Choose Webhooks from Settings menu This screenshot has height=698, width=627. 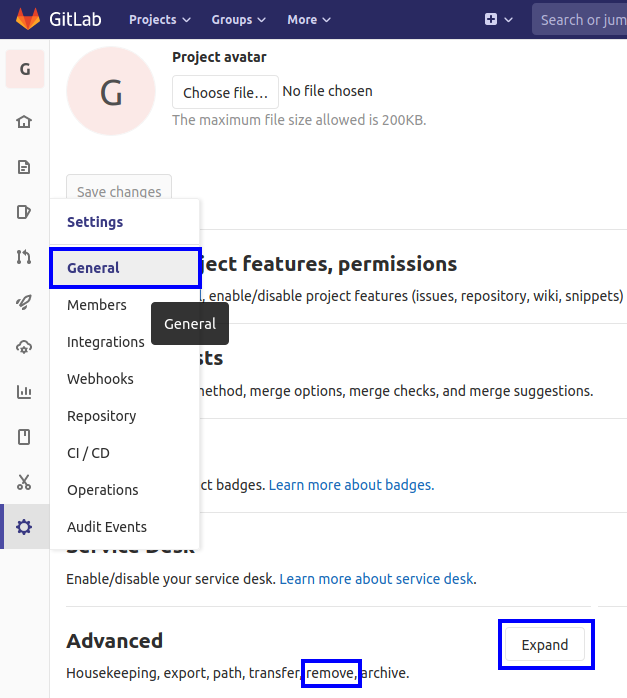100,379
